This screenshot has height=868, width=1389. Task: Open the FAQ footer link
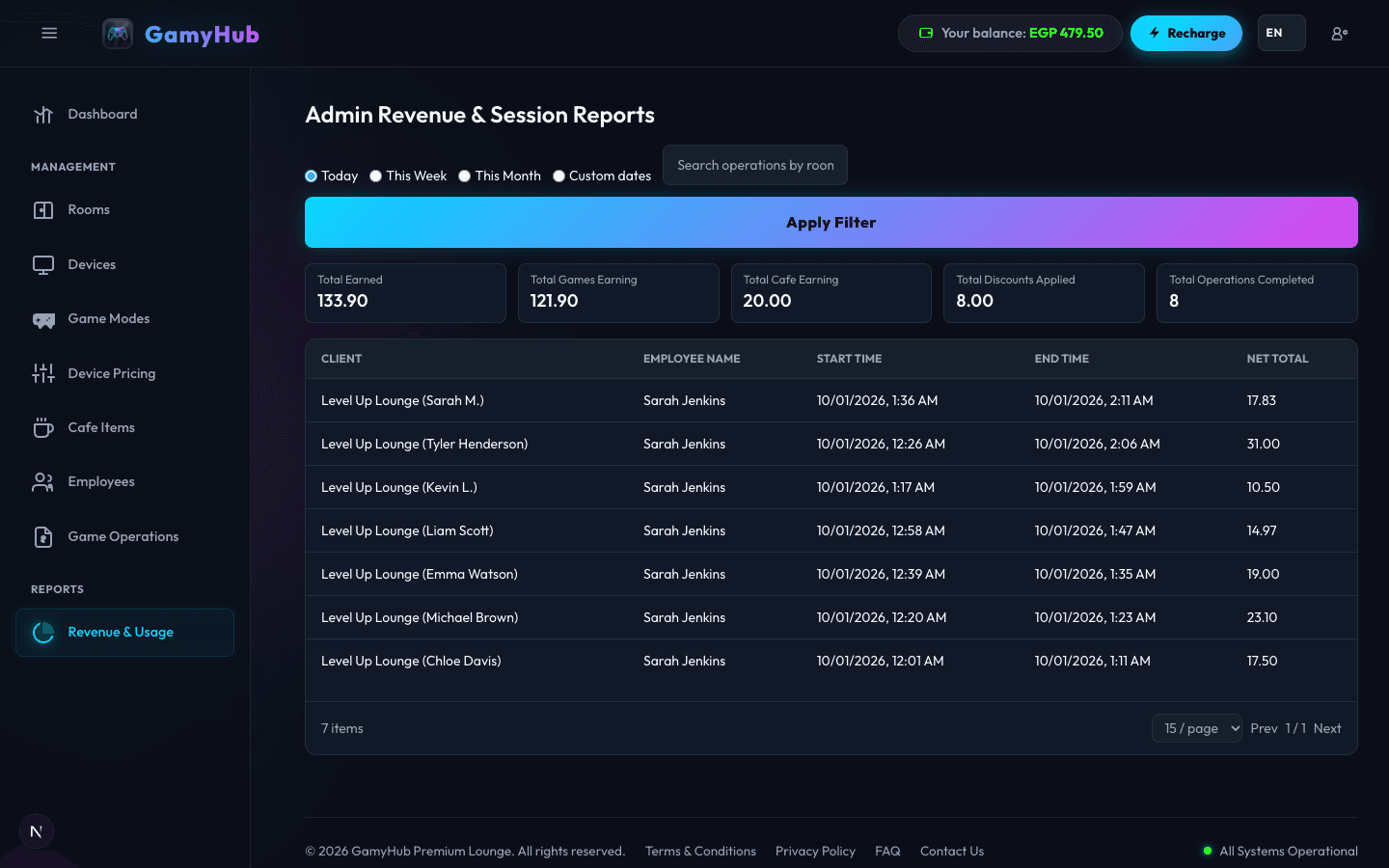[887, 852]
